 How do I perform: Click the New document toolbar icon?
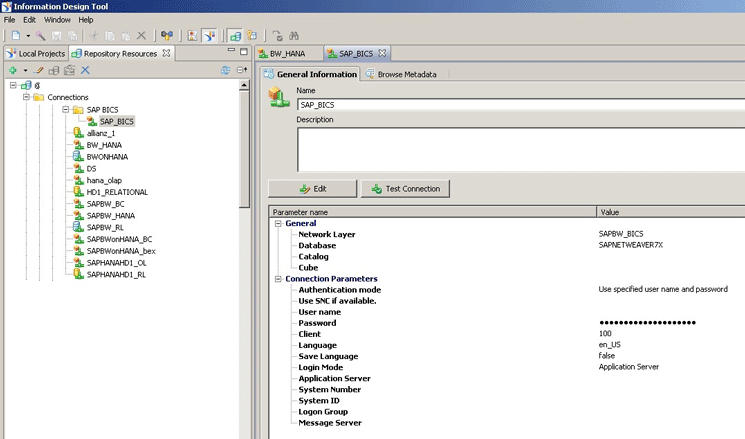point(16,36)
